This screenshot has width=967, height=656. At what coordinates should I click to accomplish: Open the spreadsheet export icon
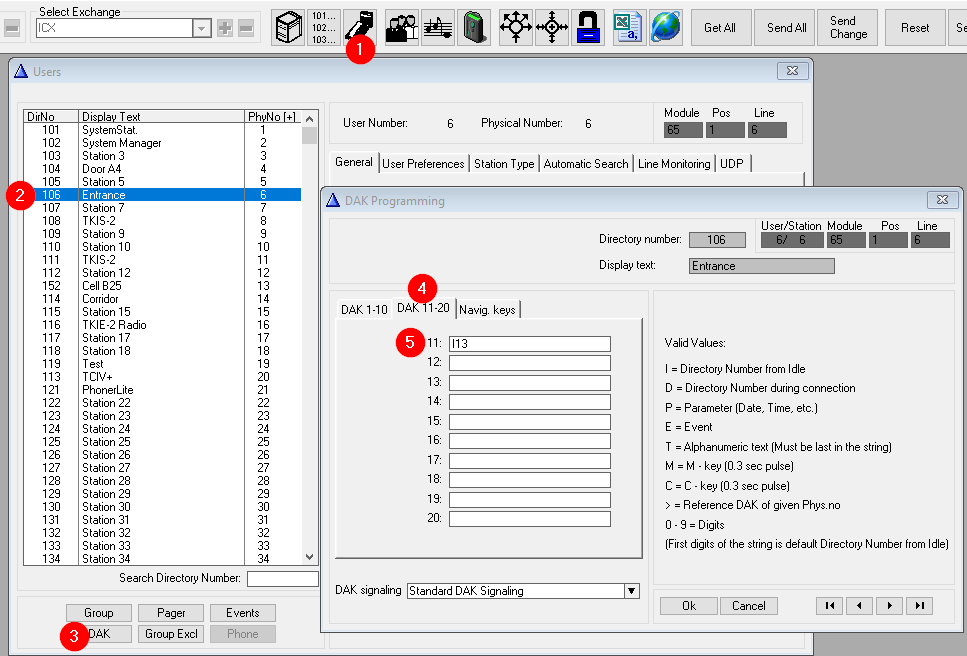coord(628,28)
